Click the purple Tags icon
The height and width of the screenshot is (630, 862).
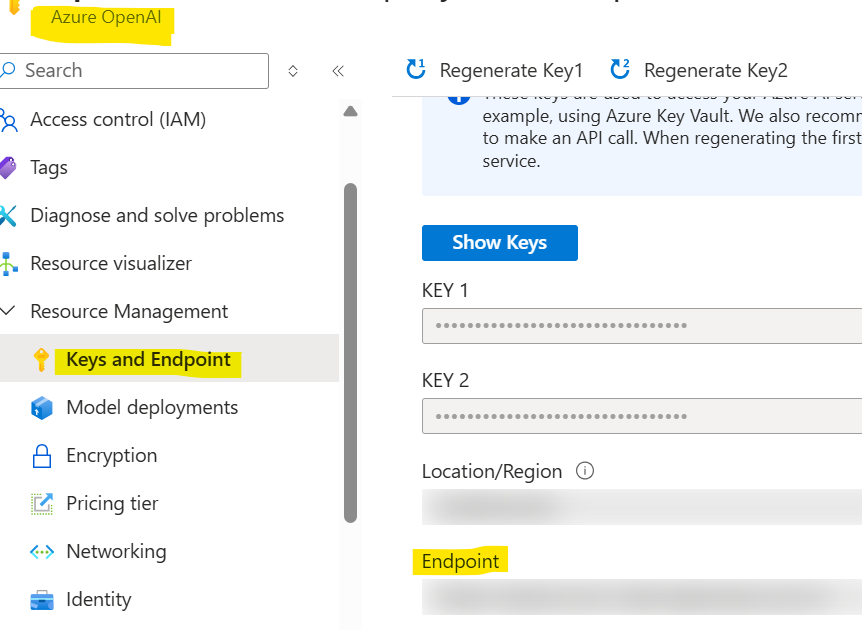click(x=8, y=168)
